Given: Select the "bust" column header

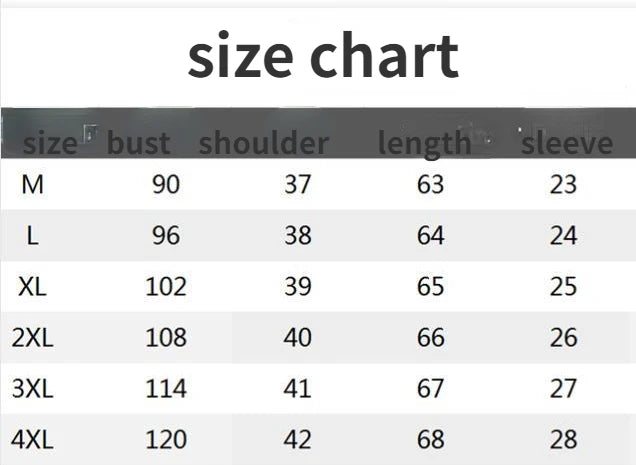Looking at the screenshot, I should point(139,143).
